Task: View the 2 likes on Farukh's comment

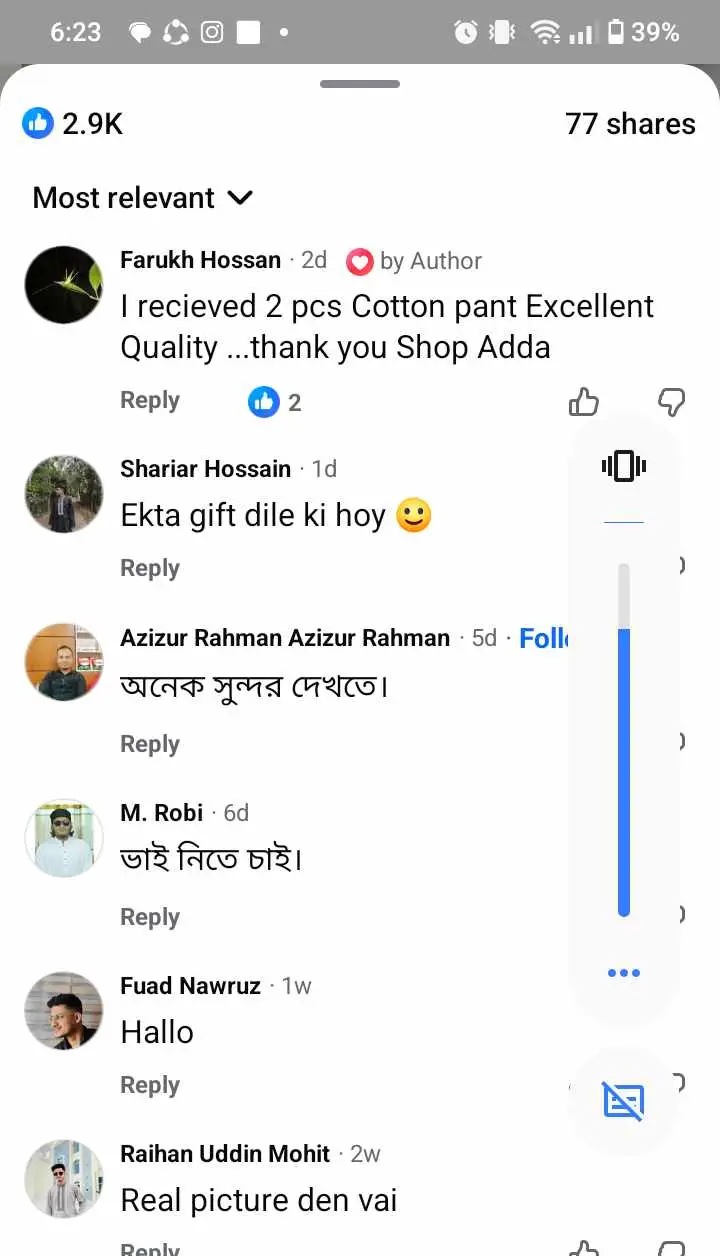Action: point(275,402)
